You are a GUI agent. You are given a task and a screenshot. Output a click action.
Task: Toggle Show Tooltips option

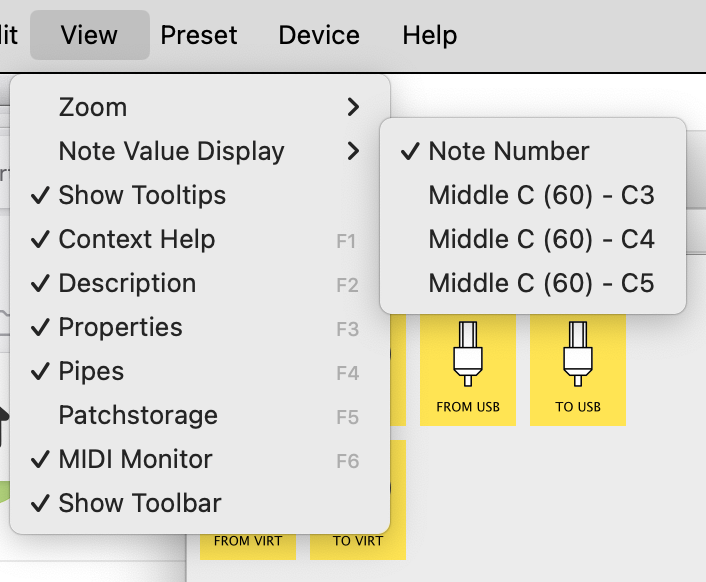[142, 195]
